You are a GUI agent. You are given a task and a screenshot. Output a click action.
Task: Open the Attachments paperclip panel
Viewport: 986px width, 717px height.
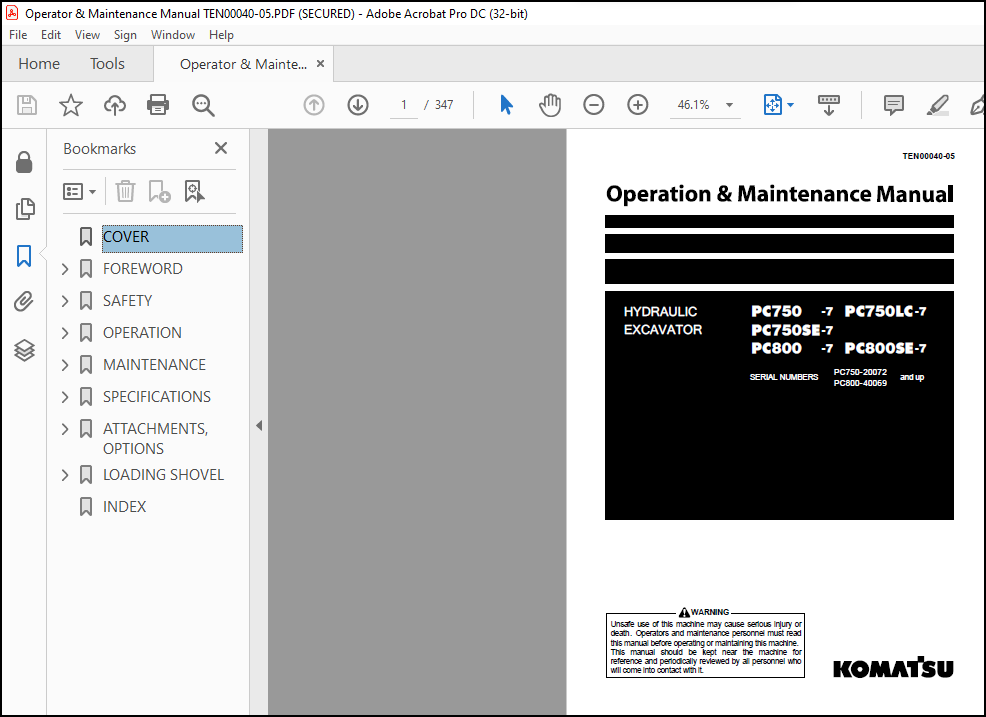coord(24,302)
